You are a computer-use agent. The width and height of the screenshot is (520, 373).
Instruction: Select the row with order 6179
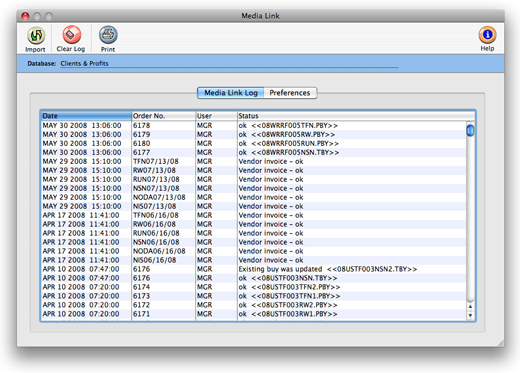[x=253, y=135]
